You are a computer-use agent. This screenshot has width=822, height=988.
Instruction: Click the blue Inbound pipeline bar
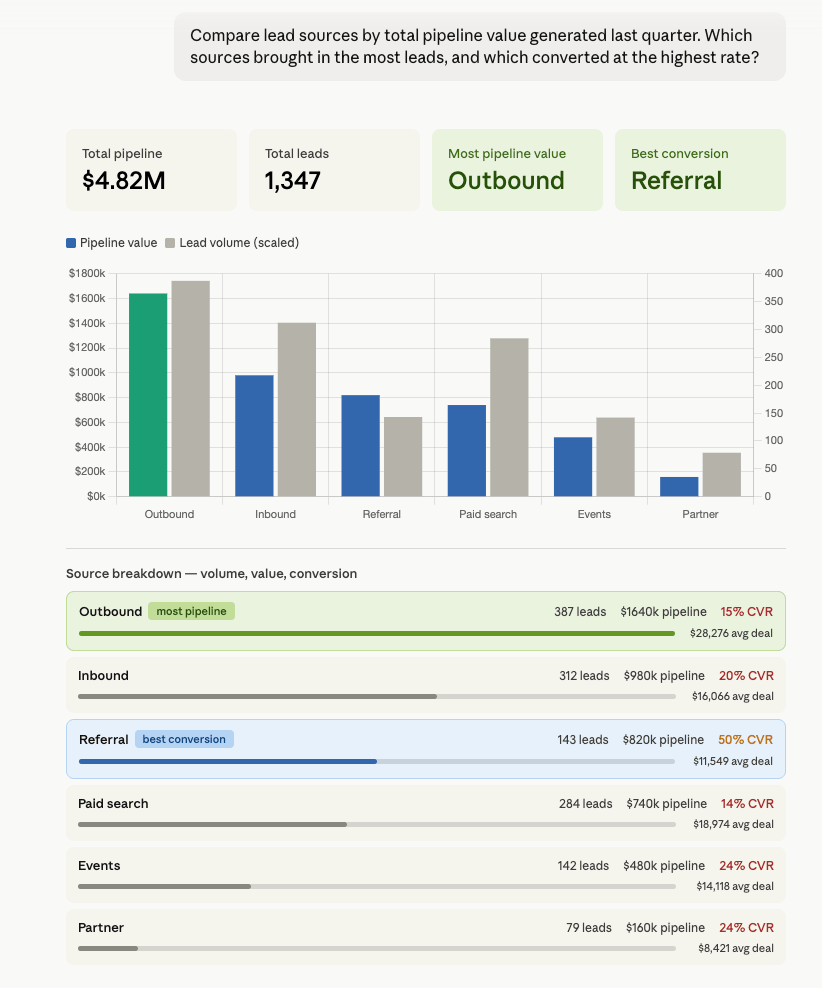point(254,436)
